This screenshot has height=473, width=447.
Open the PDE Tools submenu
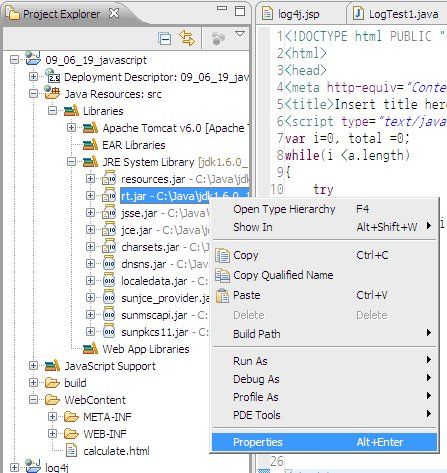point(325,415)
